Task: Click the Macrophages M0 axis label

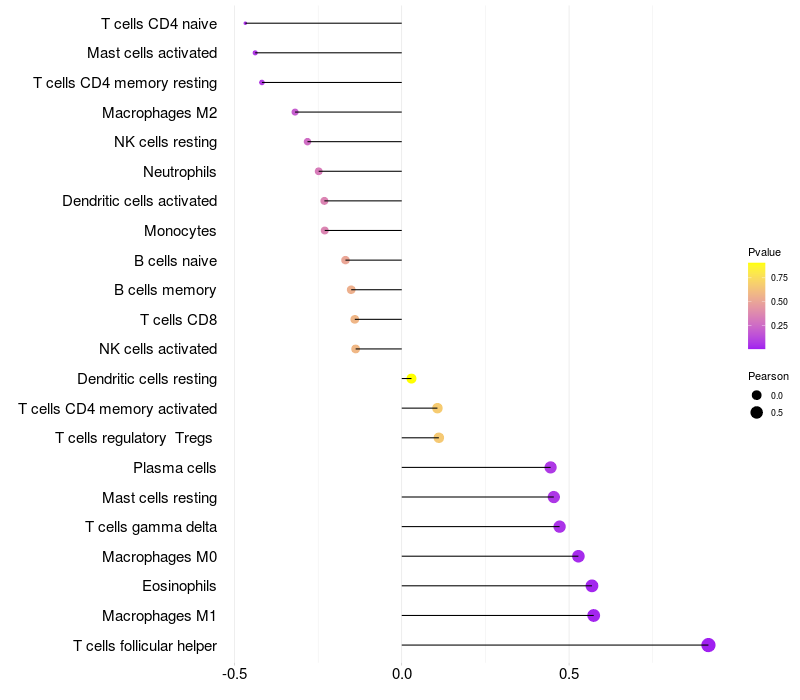Action: 159,556
